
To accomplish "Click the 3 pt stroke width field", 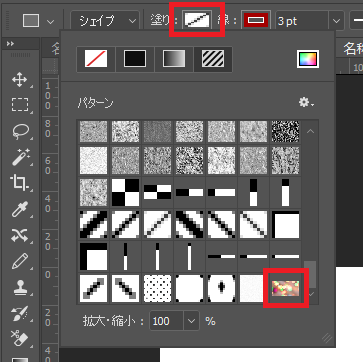I will tap(302, 21).
